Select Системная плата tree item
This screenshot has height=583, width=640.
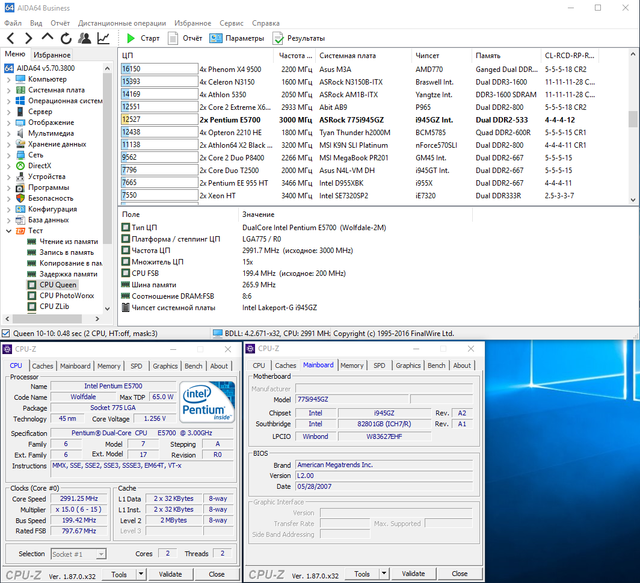coord(56,90)
